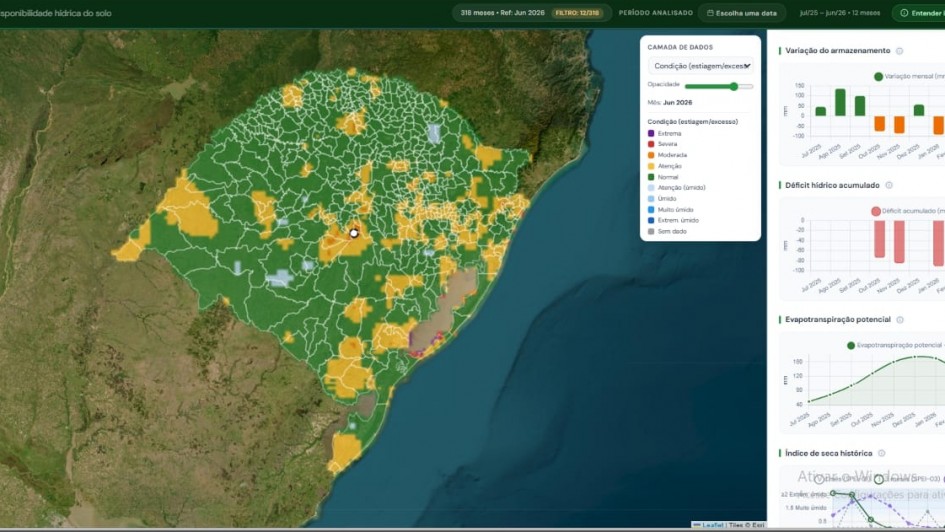Click the Atenção (úmido) pale blue swatch

coord(651,187)
